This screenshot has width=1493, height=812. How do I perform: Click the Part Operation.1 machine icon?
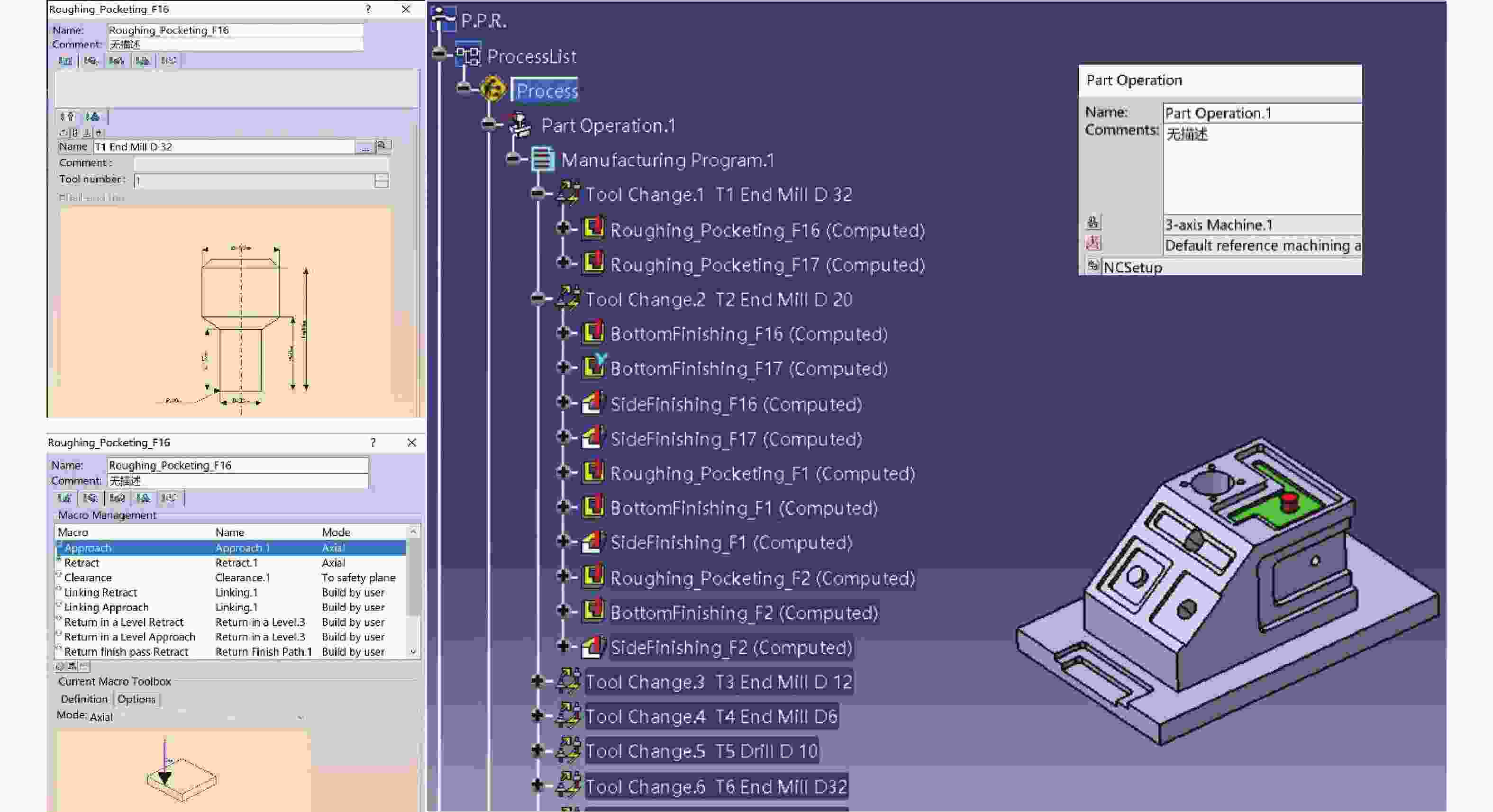pos(520,125)
